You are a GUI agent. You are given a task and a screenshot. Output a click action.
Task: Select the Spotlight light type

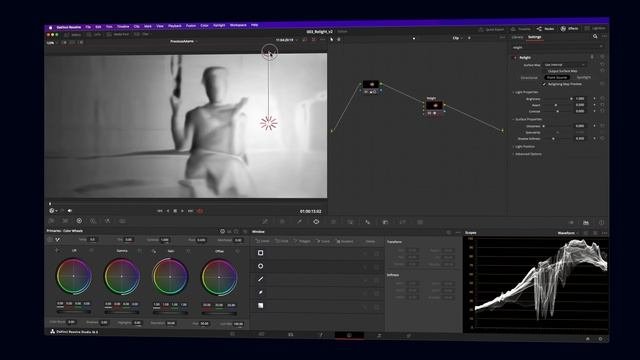pos(583,77)
